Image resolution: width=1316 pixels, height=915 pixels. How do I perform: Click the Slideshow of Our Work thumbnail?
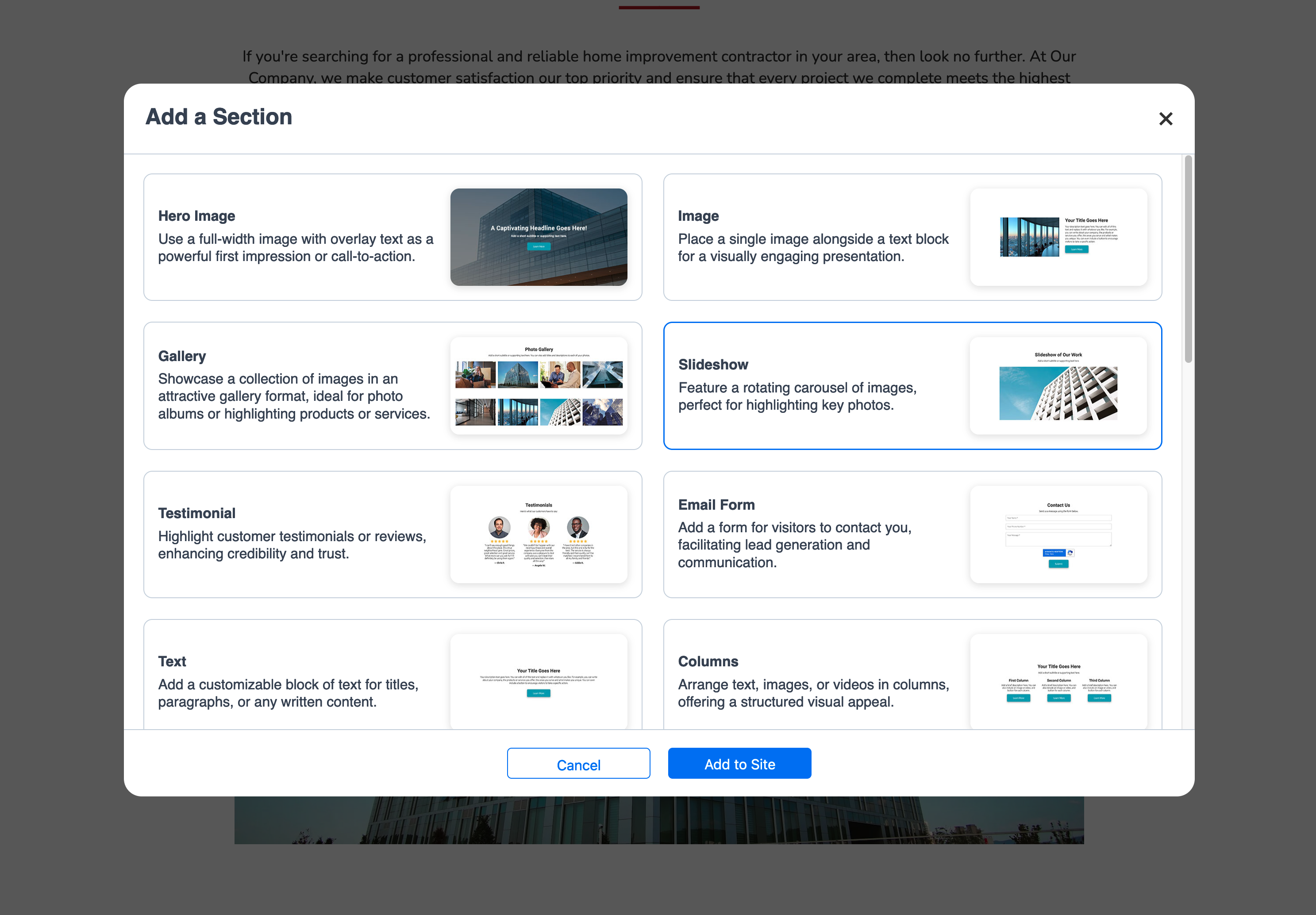click(x=1058, y=385)
